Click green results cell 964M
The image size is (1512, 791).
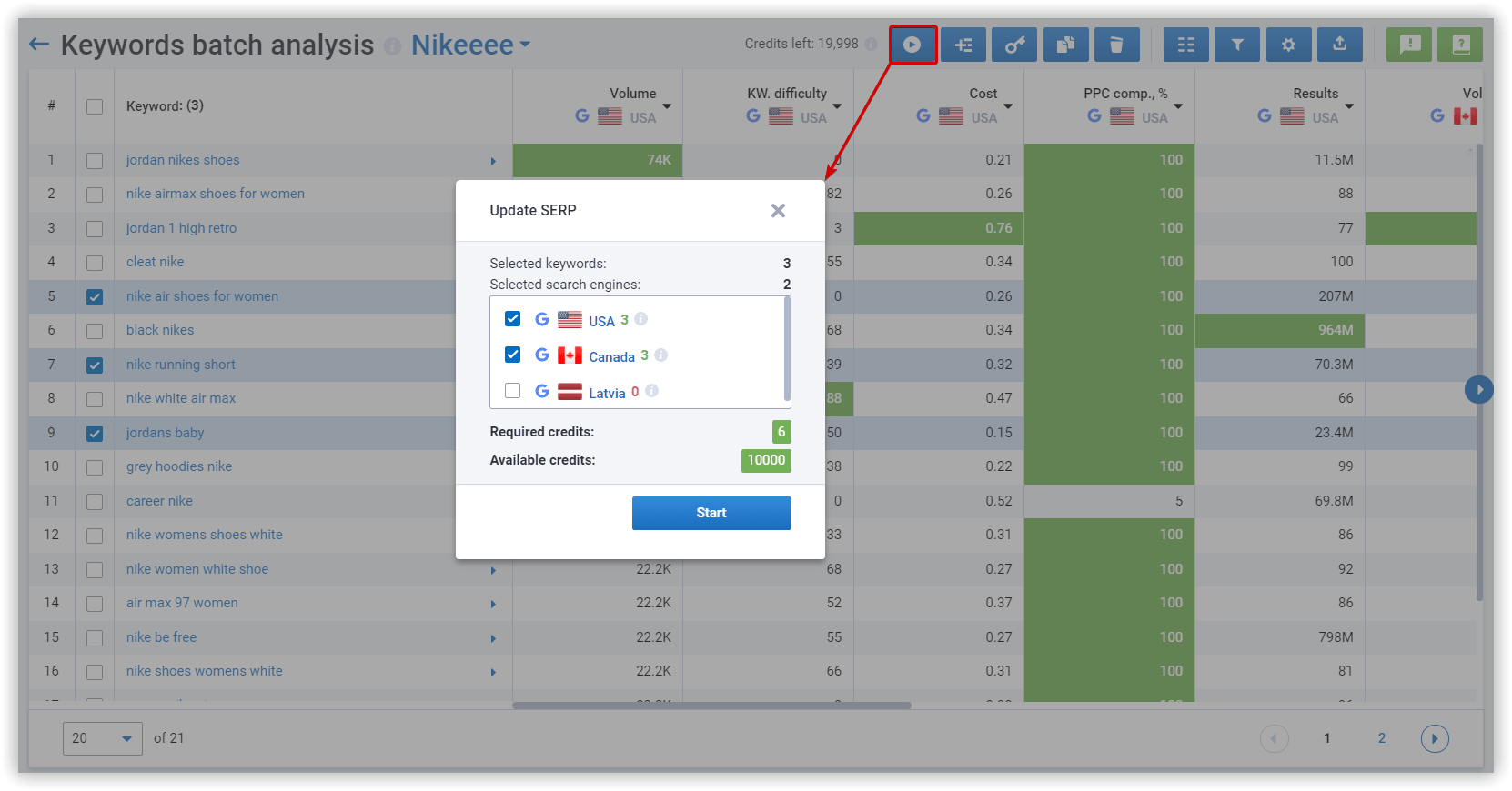click(x=1280, y=330)
